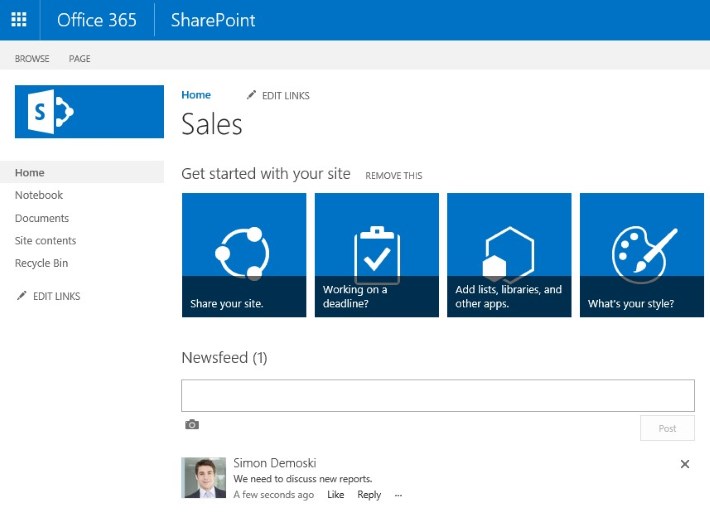Screen dimensions: 710x528
Task: Open more options ellipsis on the post
Action: coord(398,495)
